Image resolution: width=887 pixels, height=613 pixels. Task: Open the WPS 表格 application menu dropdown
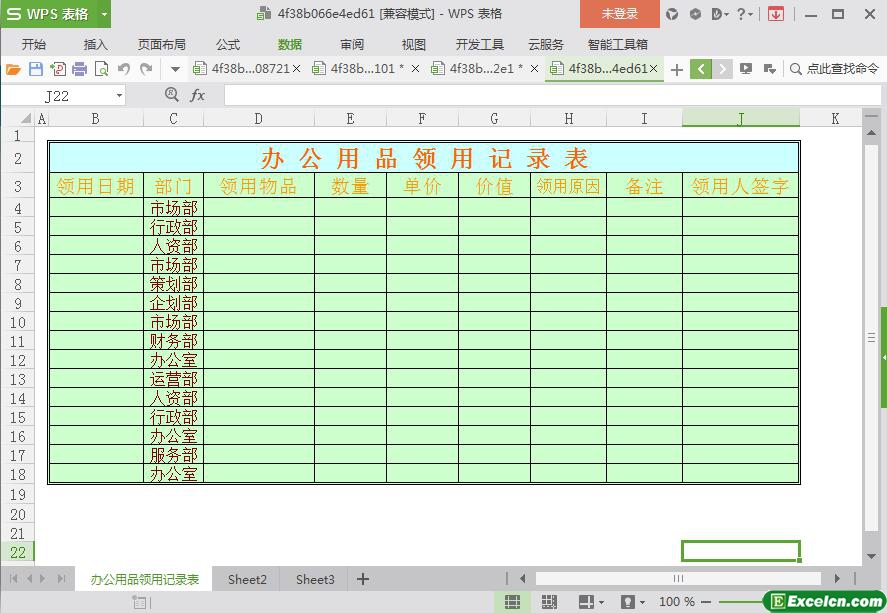pos(104,14)
